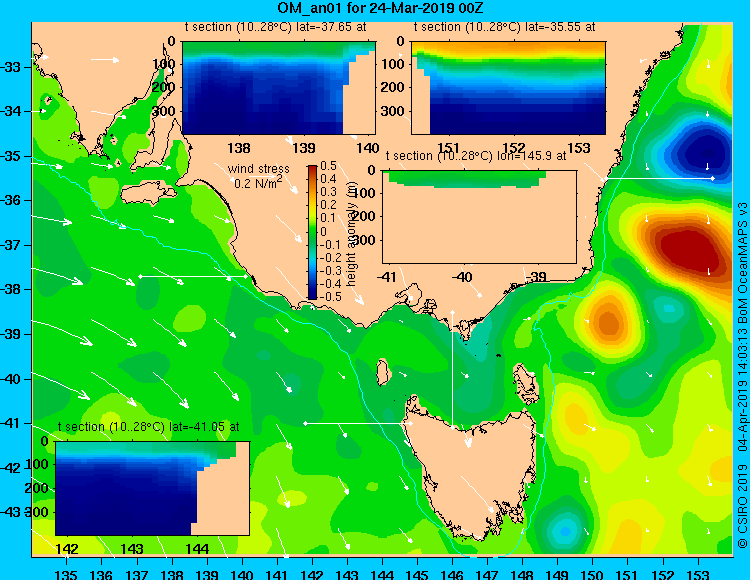The image size is (750, 580).
Task: Click the vertical white section line at longitude 146
Action: tap(452, 369)
